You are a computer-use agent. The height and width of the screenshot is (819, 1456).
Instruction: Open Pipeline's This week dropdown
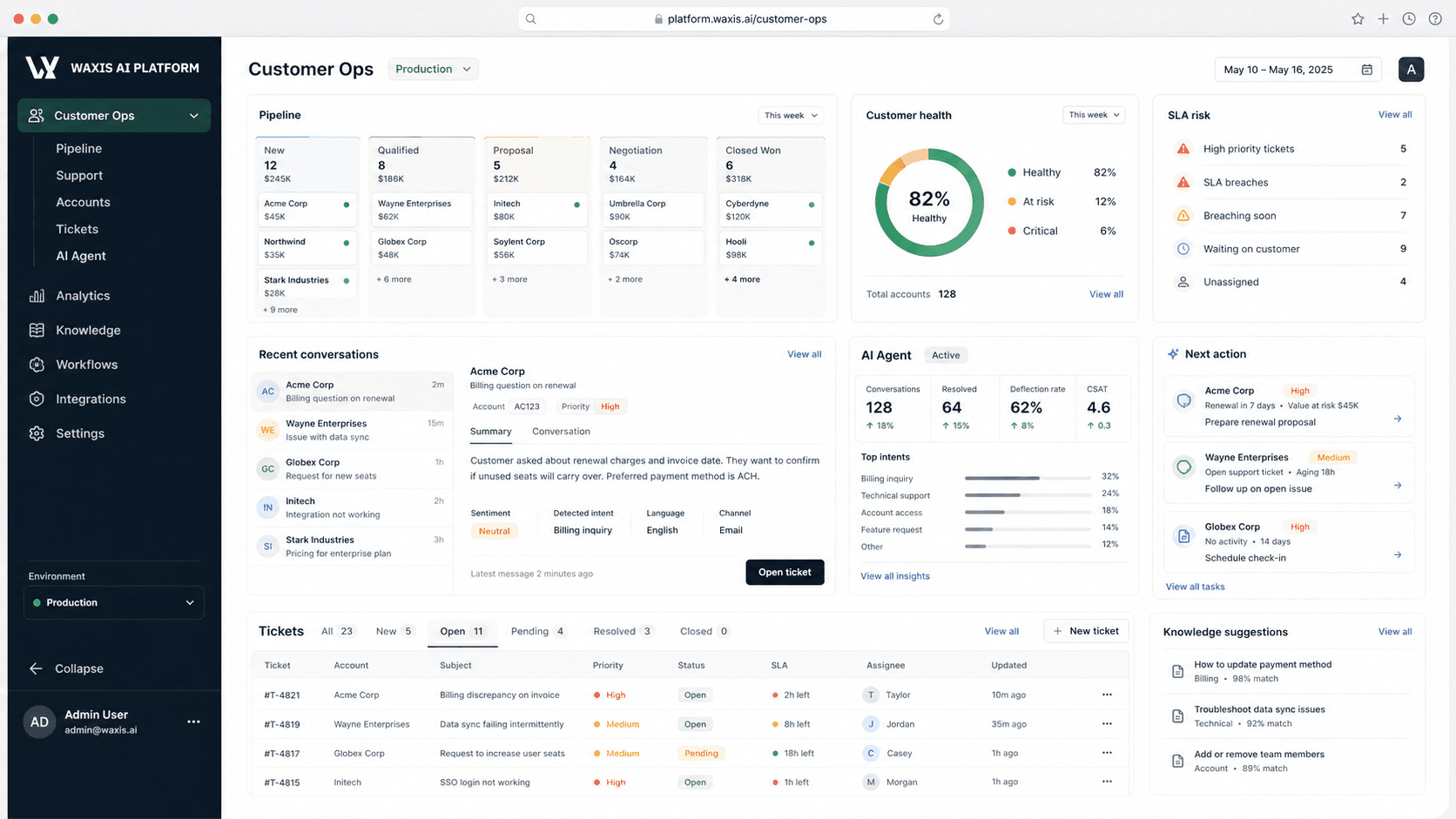click(791, 115)
